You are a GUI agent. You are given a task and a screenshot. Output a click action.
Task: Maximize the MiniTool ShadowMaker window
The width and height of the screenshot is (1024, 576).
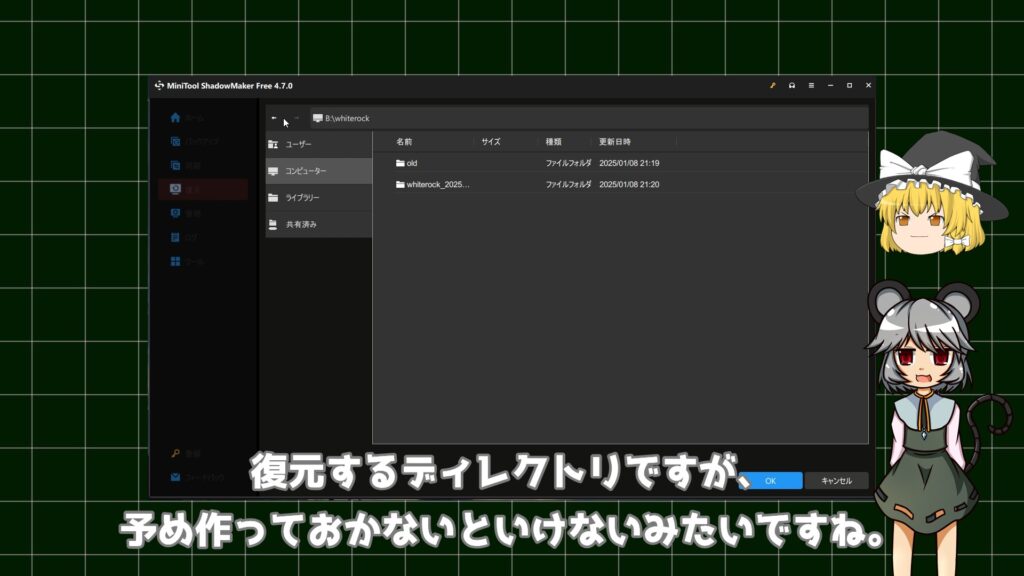click(849, 86)
